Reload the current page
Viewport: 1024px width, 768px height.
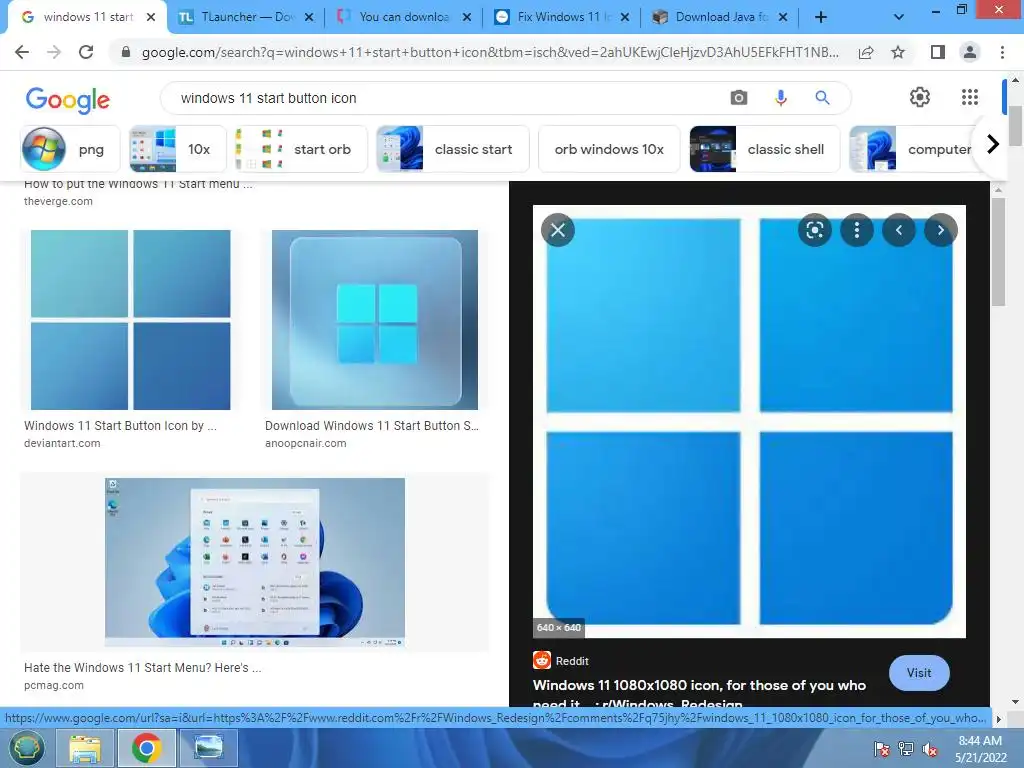(86, 52)
